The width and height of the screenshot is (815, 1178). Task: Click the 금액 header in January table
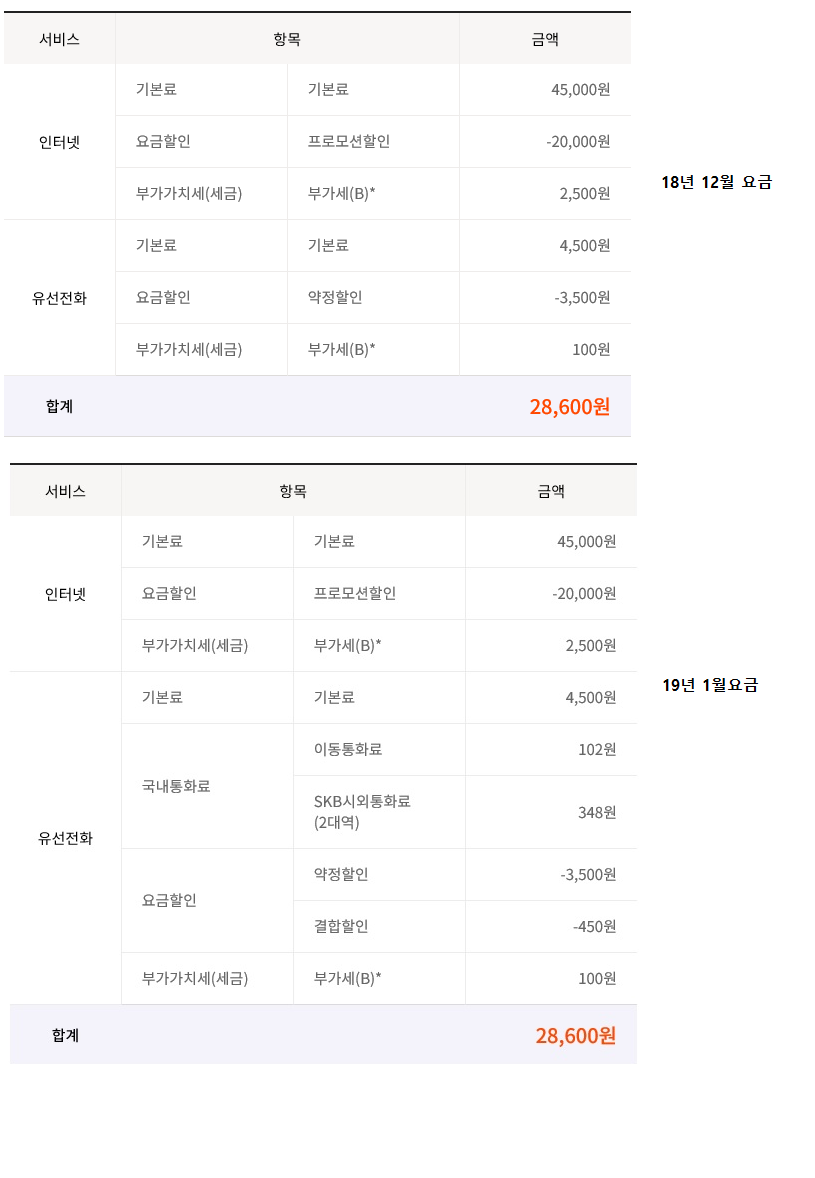click(x=551, y=491)
